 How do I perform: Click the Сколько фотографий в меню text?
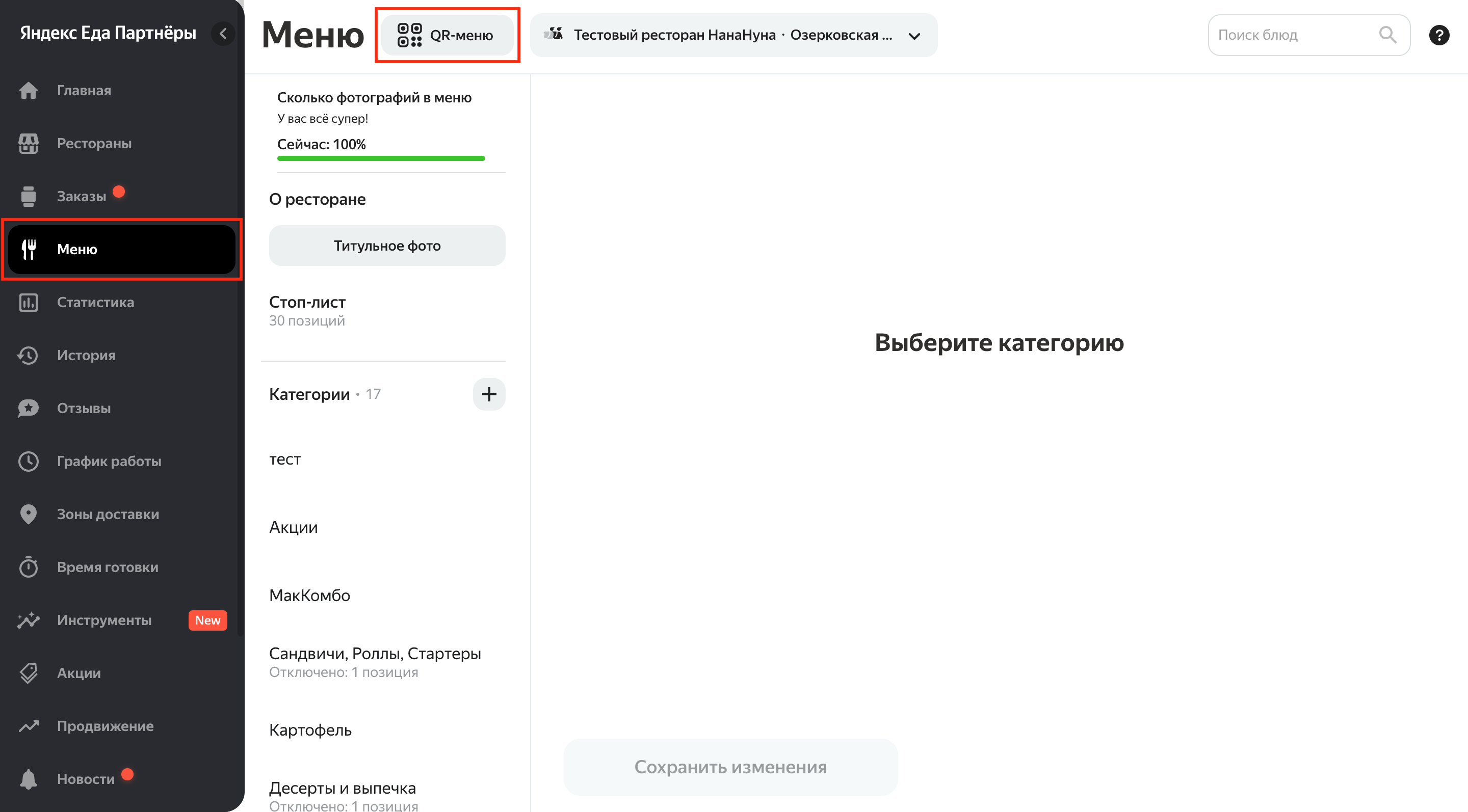pyautogui.click(x=375, y=97)
